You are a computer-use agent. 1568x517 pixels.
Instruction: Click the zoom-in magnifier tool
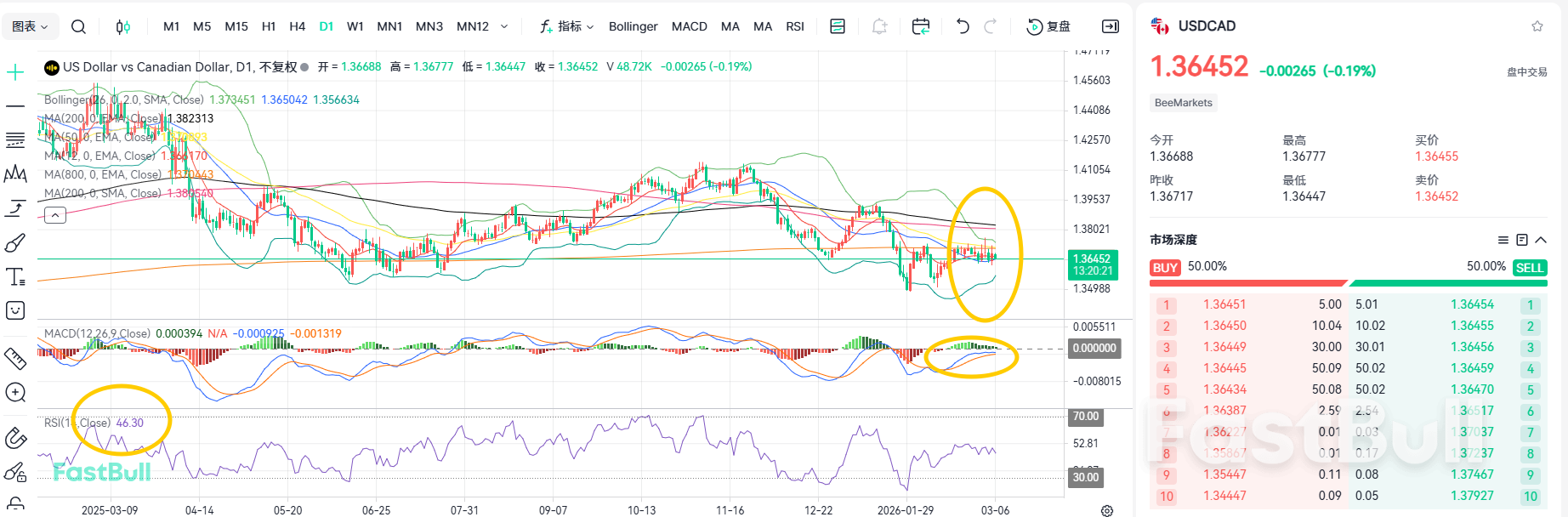tap(15, 392)
